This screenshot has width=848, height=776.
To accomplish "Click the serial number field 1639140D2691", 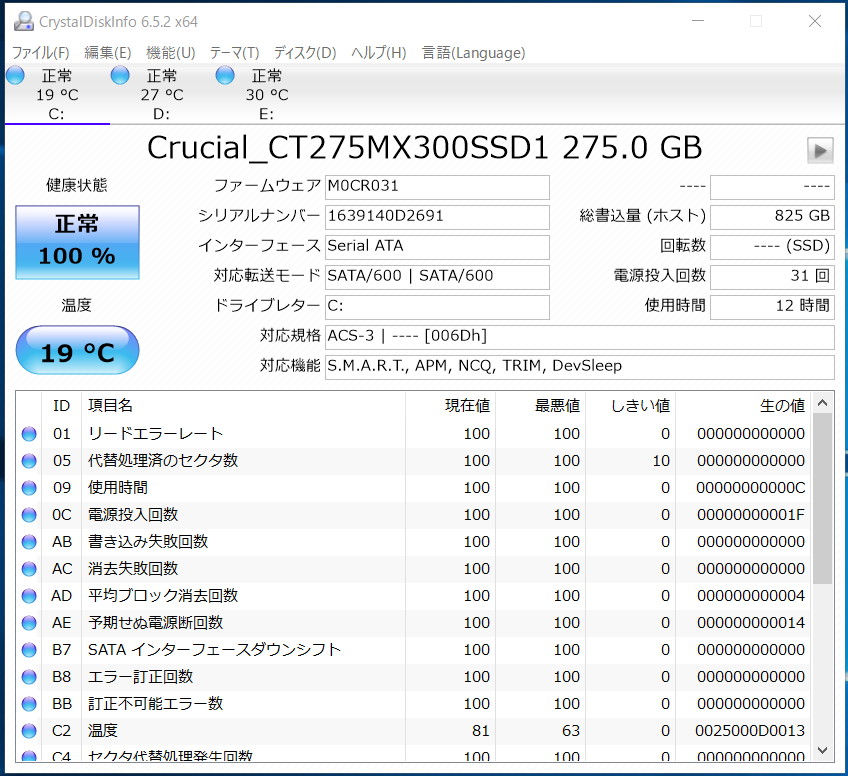I will (437, 217).
